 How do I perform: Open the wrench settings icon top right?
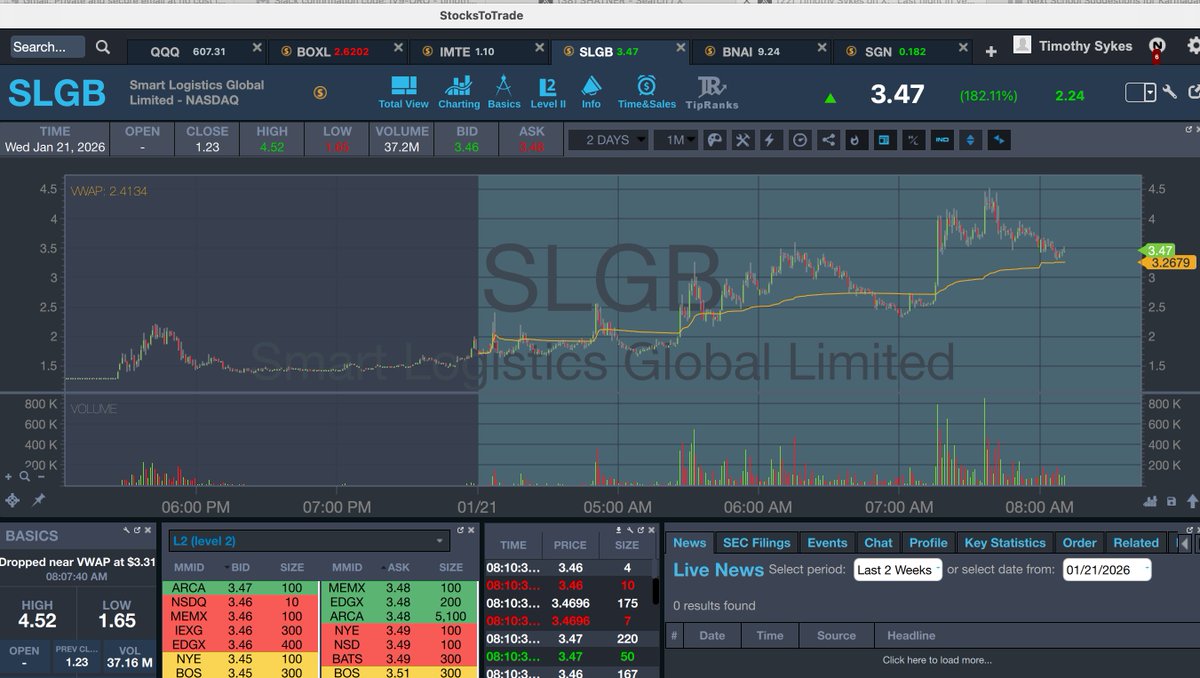1169,93
